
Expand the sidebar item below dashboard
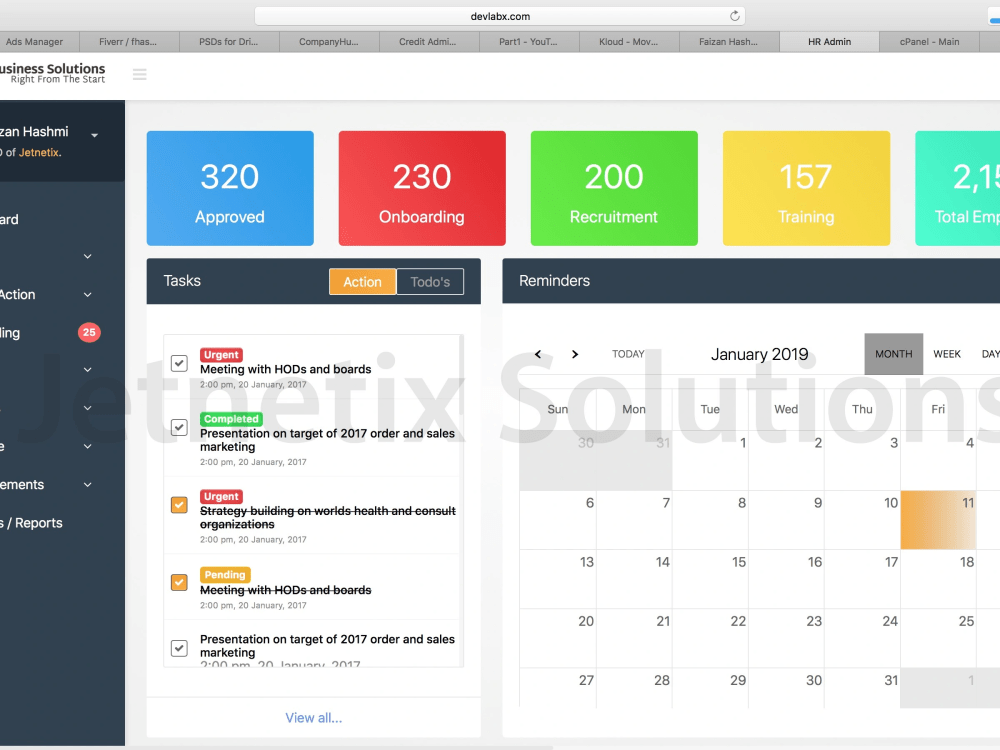(87, 256)
